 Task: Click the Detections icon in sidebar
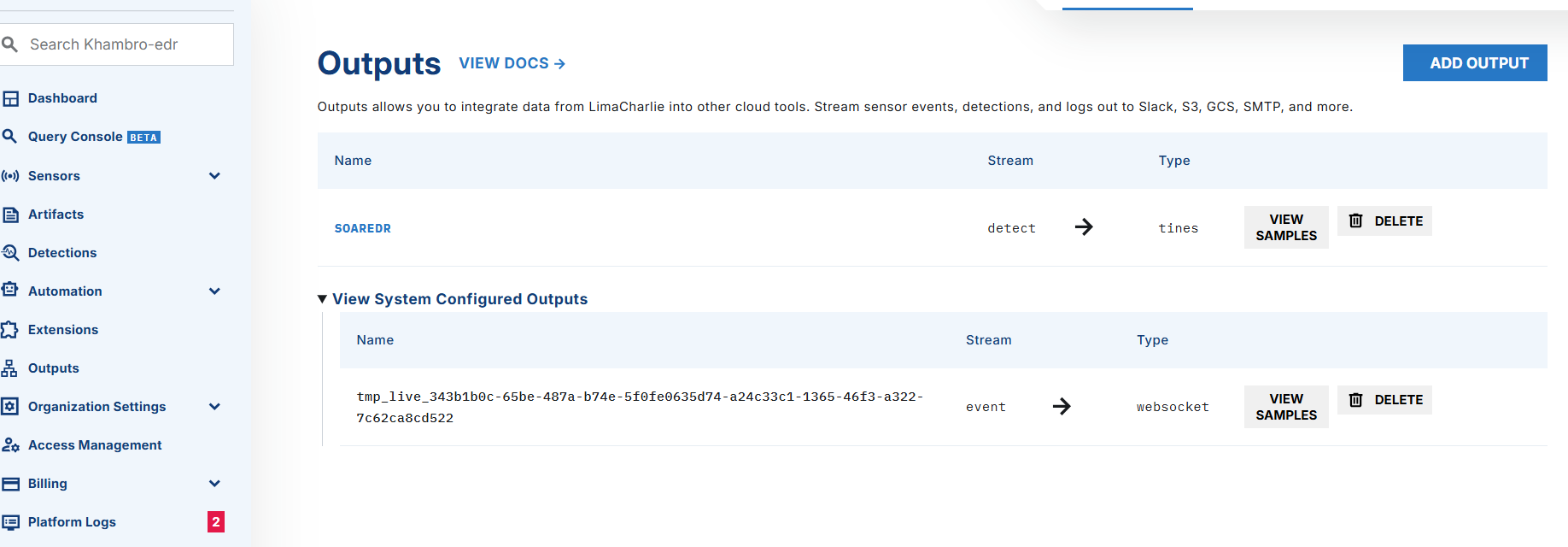[10, 253]
